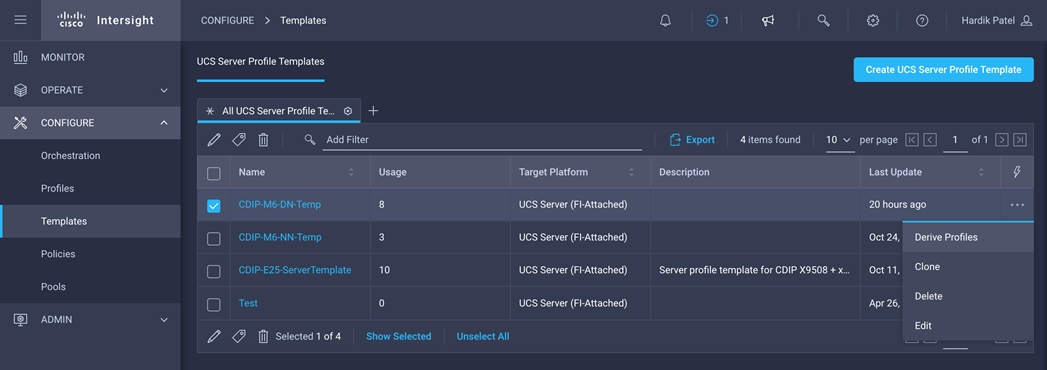
Task: Open Orchestration in the sidebar
Action: click(x=70, y=156)
